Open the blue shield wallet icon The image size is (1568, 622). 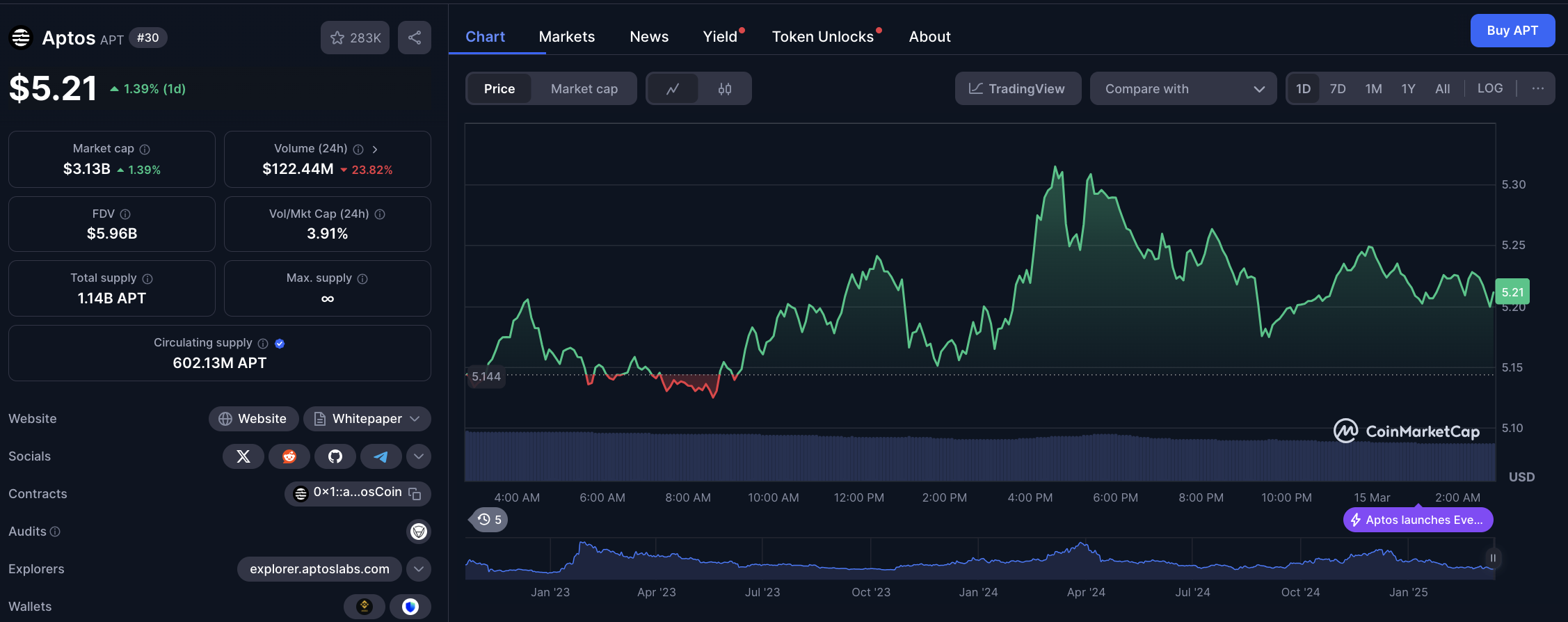(x=410, y=607)
